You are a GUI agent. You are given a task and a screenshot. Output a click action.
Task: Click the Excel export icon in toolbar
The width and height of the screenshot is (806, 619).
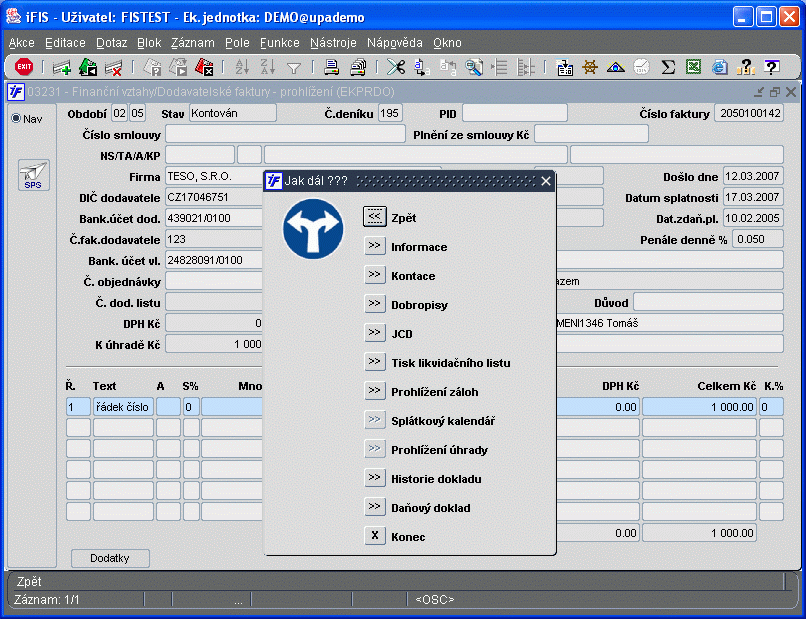click(x=693, y=67)
